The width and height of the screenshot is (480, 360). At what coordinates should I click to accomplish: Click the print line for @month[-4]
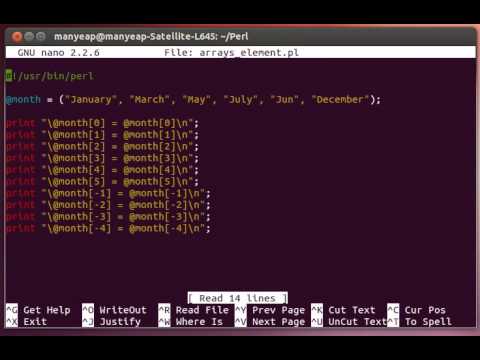[108, 229]
